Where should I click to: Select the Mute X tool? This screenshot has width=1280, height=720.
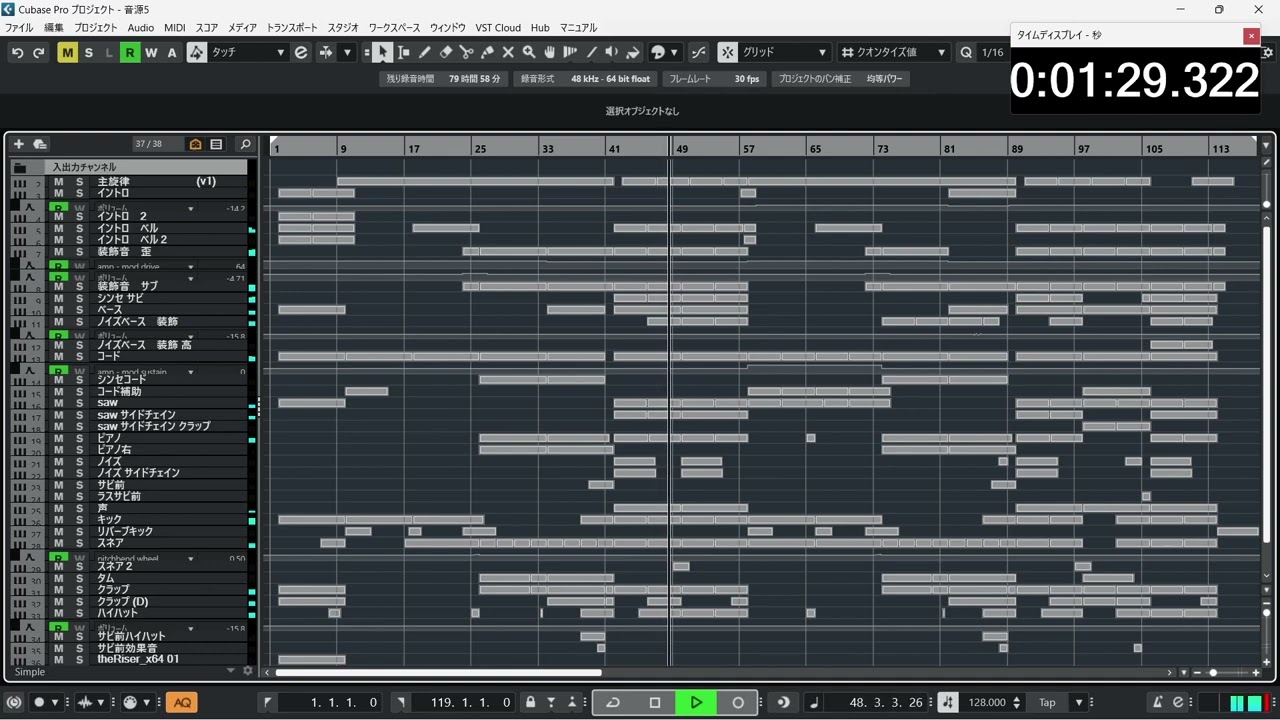508,52
